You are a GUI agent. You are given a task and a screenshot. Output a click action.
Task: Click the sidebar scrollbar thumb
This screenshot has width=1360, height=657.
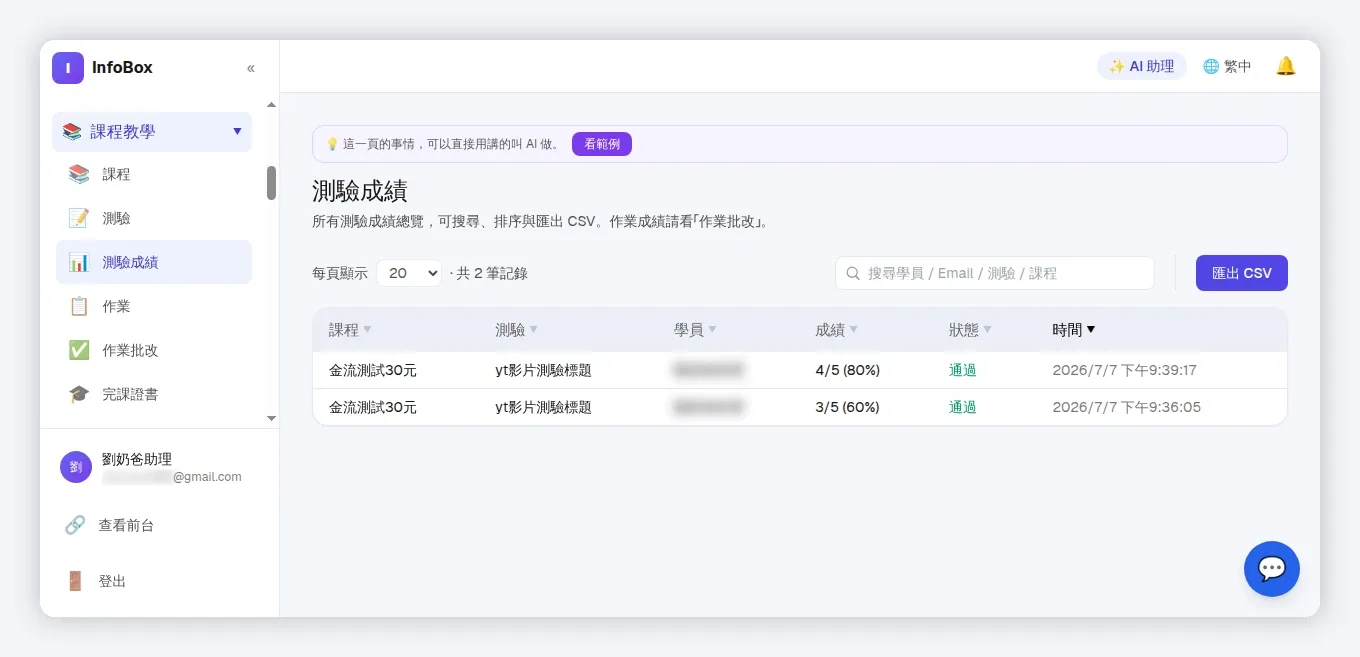click(271, 183)
